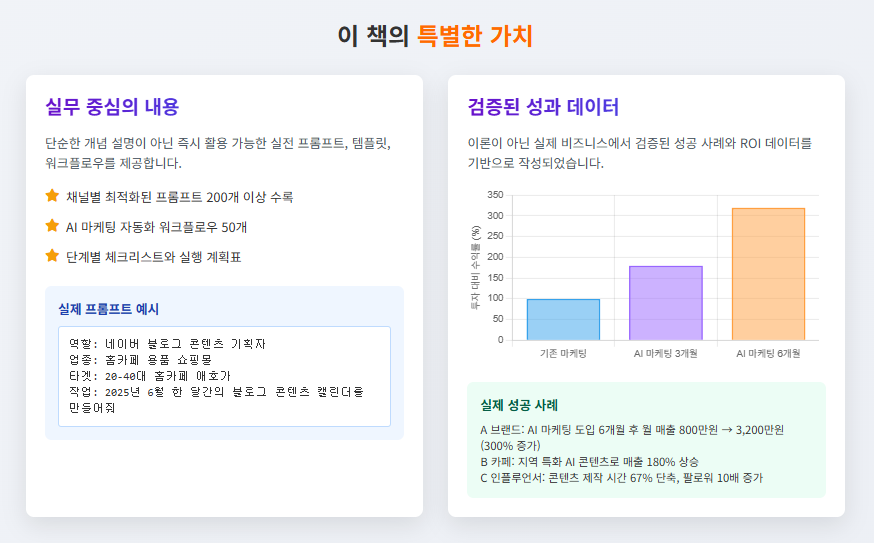
Task: Click the 실제 성공 사례 heading
Action: click(518, 405)
